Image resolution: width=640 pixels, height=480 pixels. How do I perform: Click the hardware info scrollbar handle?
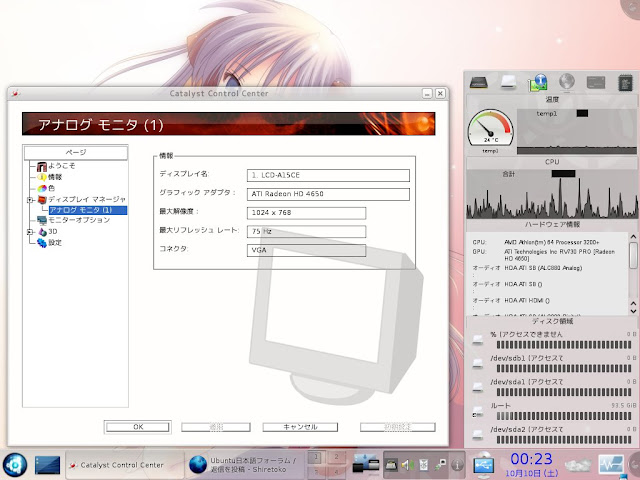(x=633, y=256)
